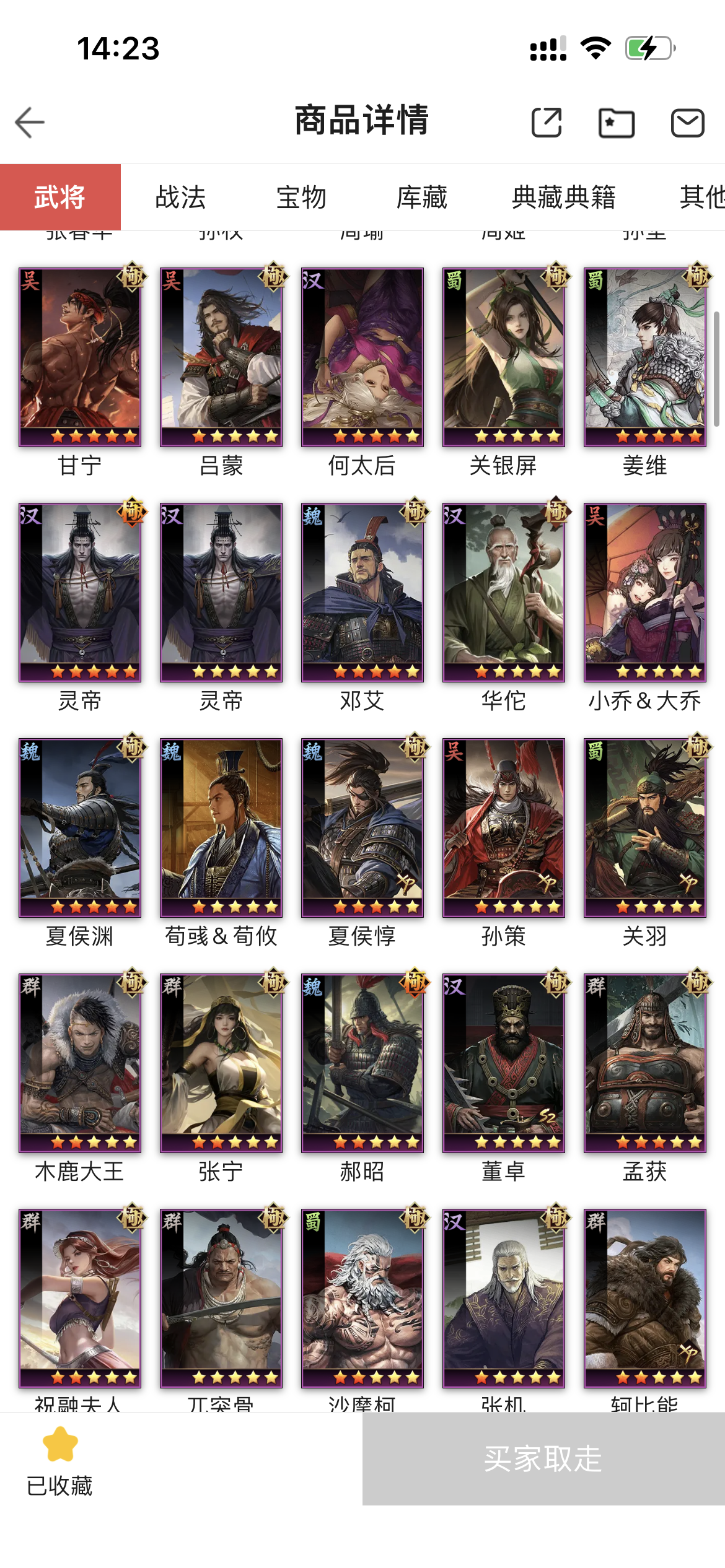This screenshot has width=725, height=1568.
Task: Switch to the 宝物 tab
Action: click(301, 197)
